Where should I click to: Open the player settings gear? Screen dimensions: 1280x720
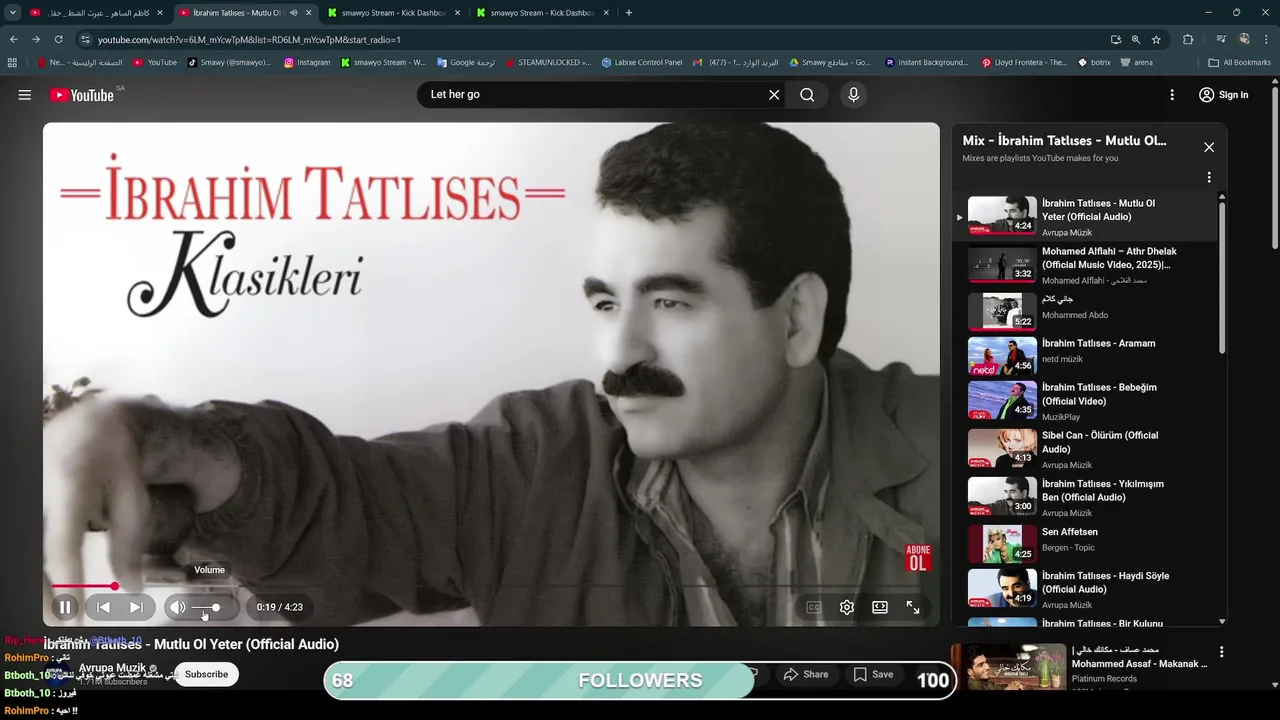847,607
